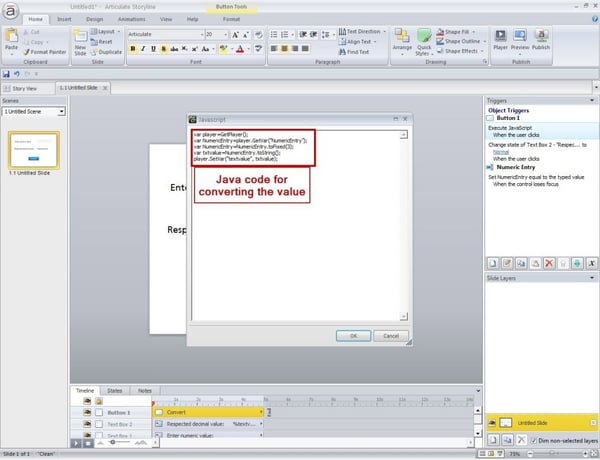Click the Save icon in quick access toolbar
This screenshot has height=460, width=600.
click(x=6, y=74)
